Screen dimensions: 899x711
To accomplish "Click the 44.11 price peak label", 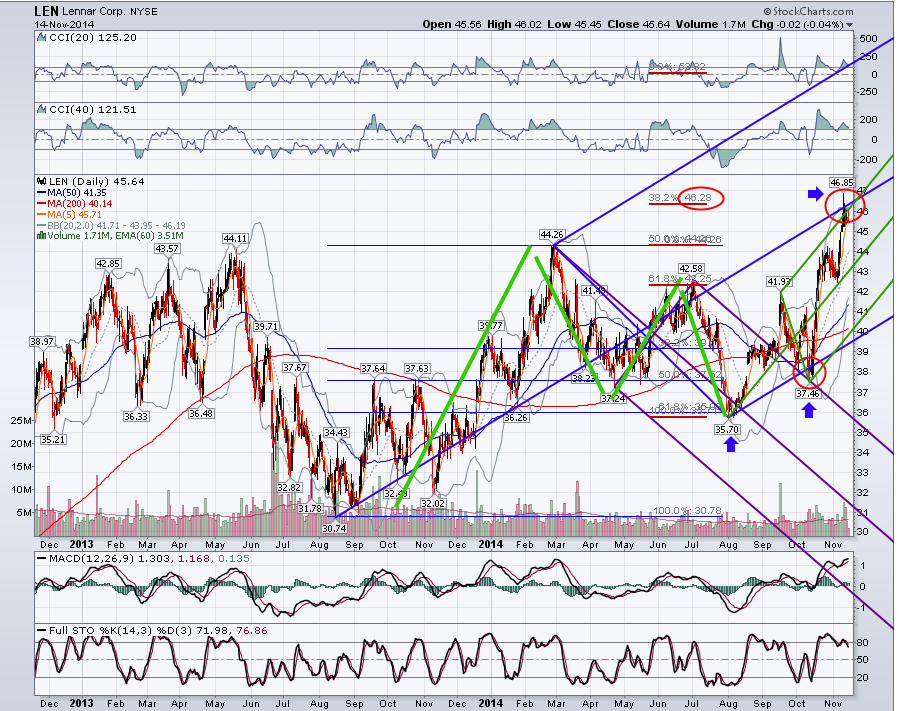I will pyautogui.click(x=235, y=239).
